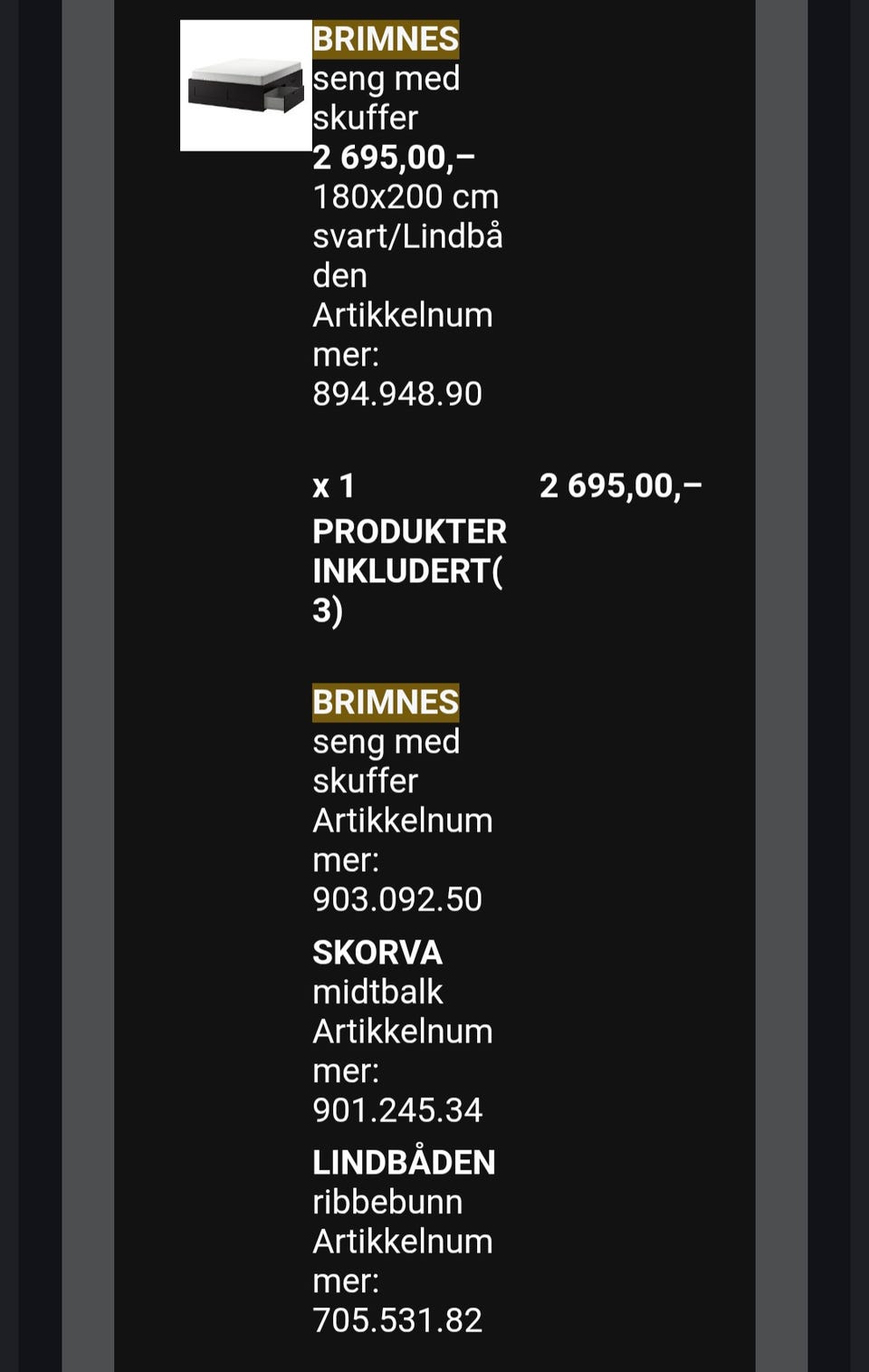
Task: Expand the 'PRODUKTER INKLUDERT(3)' section
Action: 408,571
